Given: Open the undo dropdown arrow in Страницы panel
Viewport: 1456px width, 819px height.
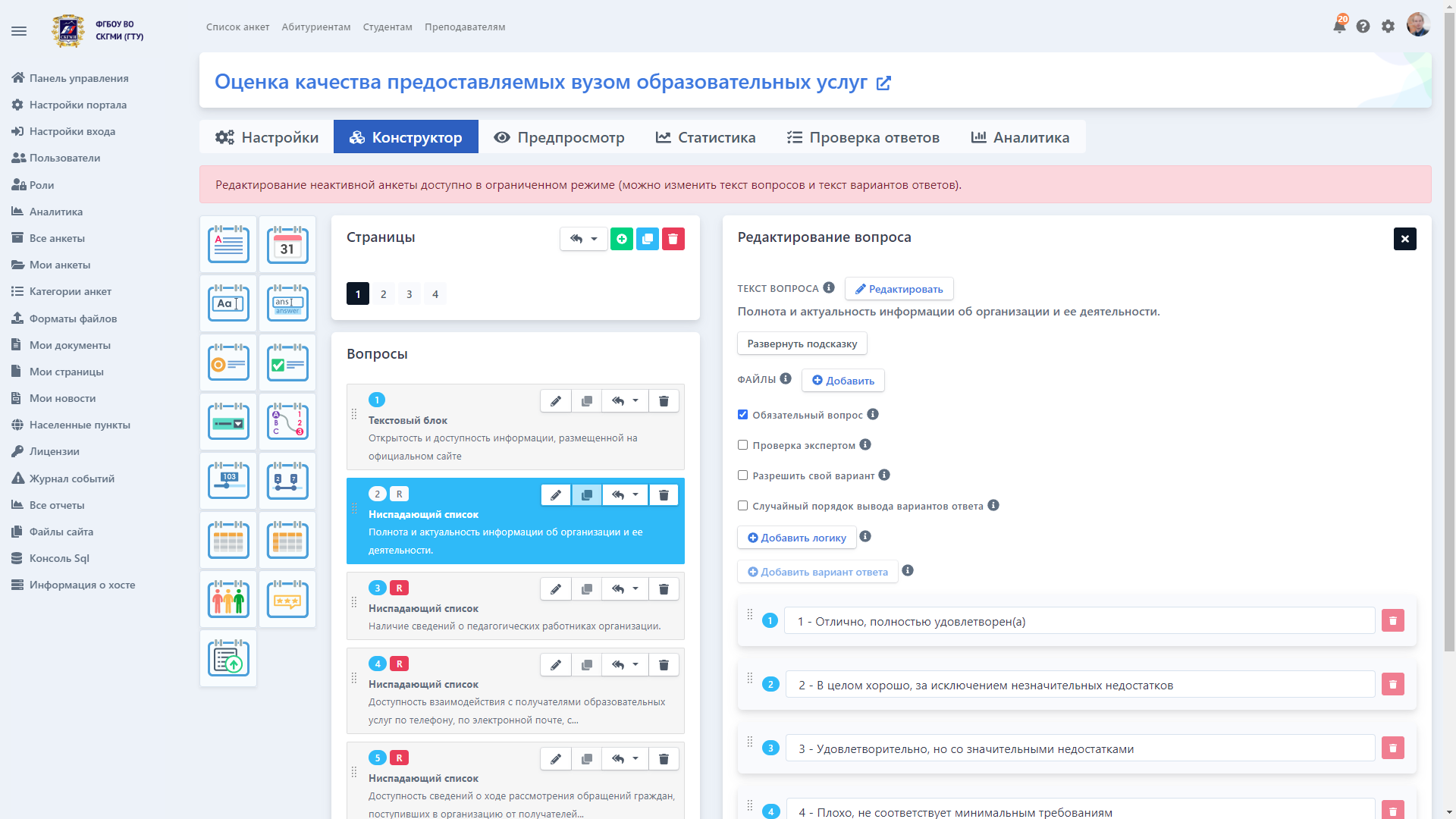Looking at the screenshot, I should [594, 239].
